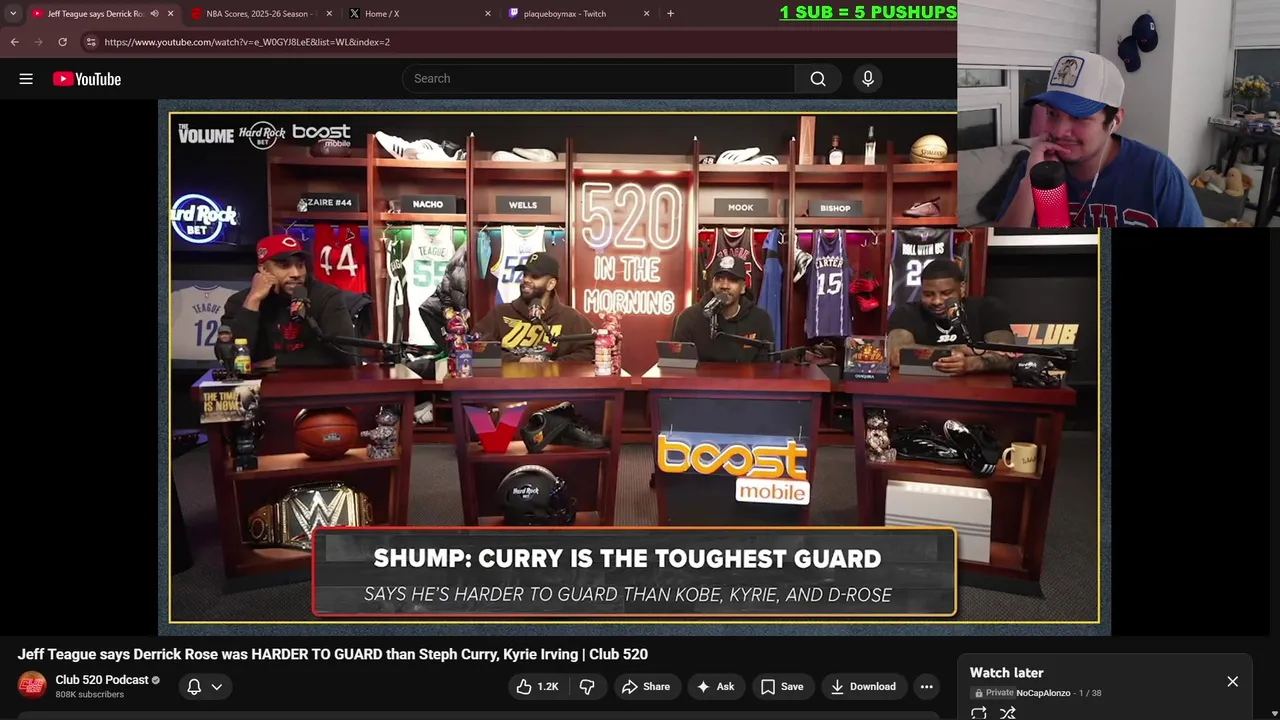Dislike the video
This screenshot has height=720, width=1280.
(587, 686)
